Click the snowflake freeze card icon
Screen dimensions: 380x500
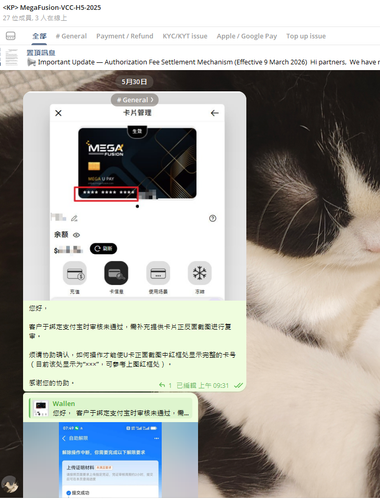(200, 273)
